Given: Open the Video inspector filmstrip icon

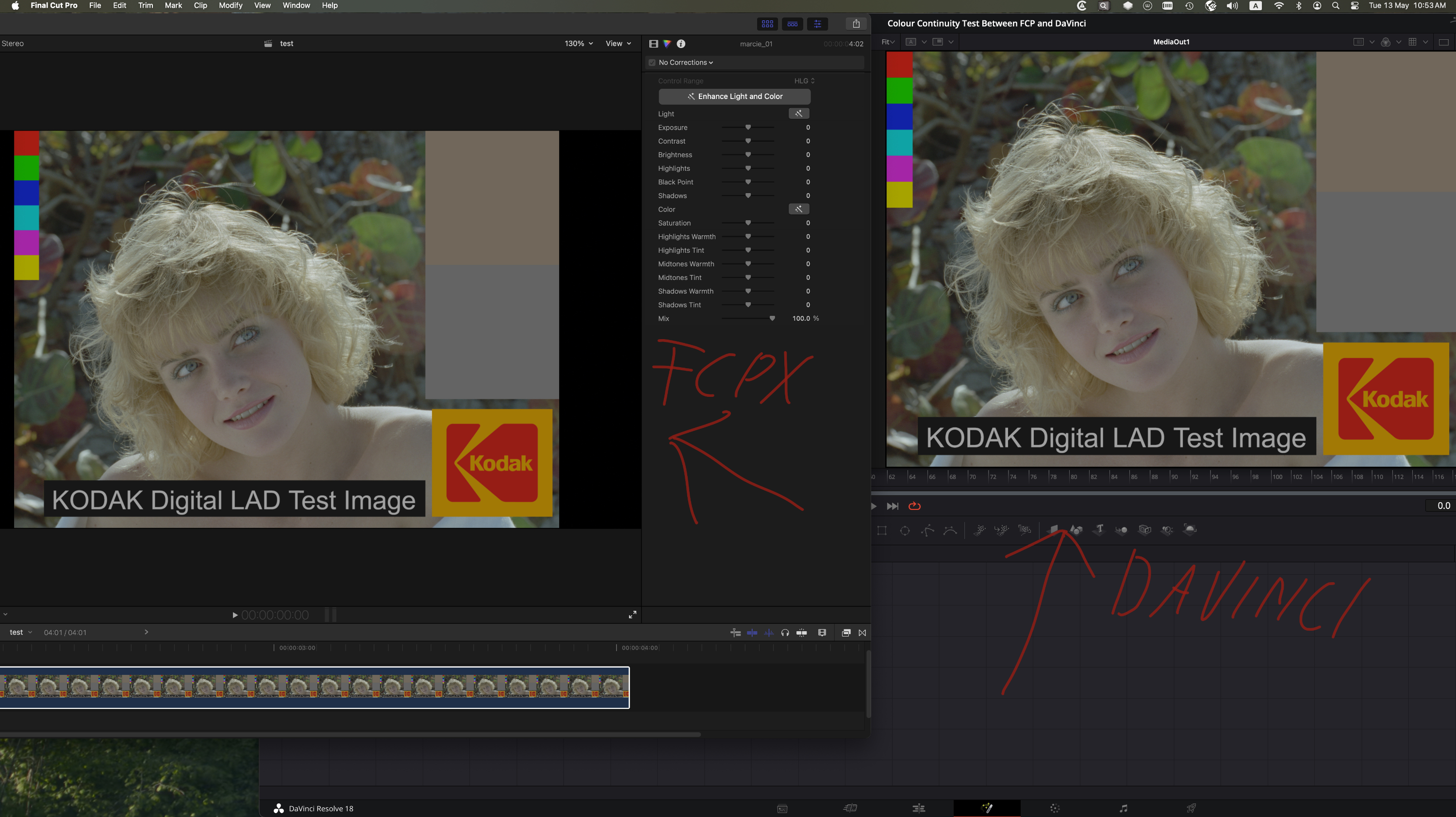Looking at the screenshot, I should (653, 44).
